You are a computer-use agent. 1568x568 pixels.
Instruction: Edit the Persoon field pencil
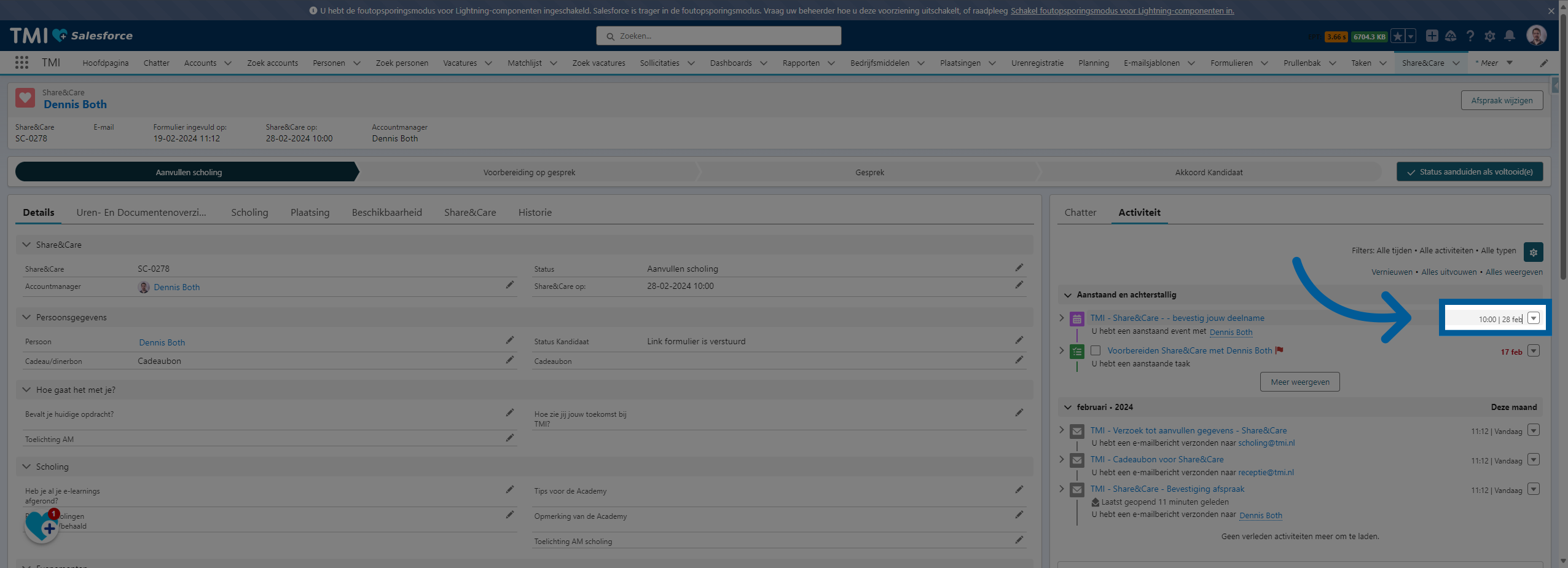click(509, 340)
